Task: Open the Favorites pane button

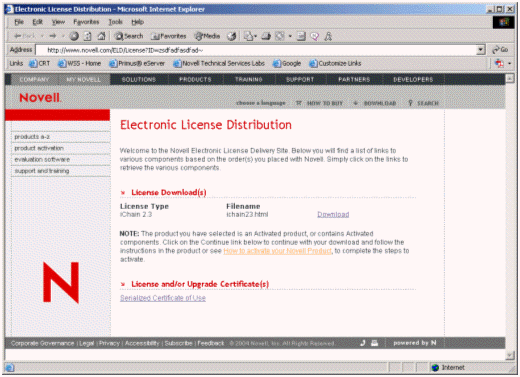Action: coord(168,36)
